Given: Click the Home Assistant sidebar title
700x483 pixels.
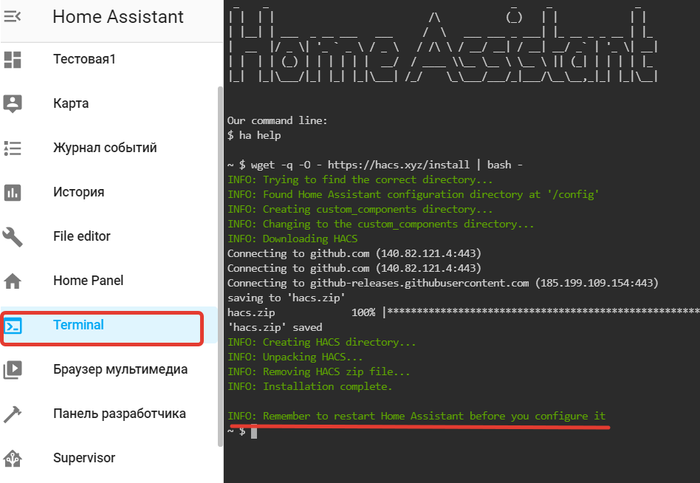Looking at the screenshot, I should point(118,17).
